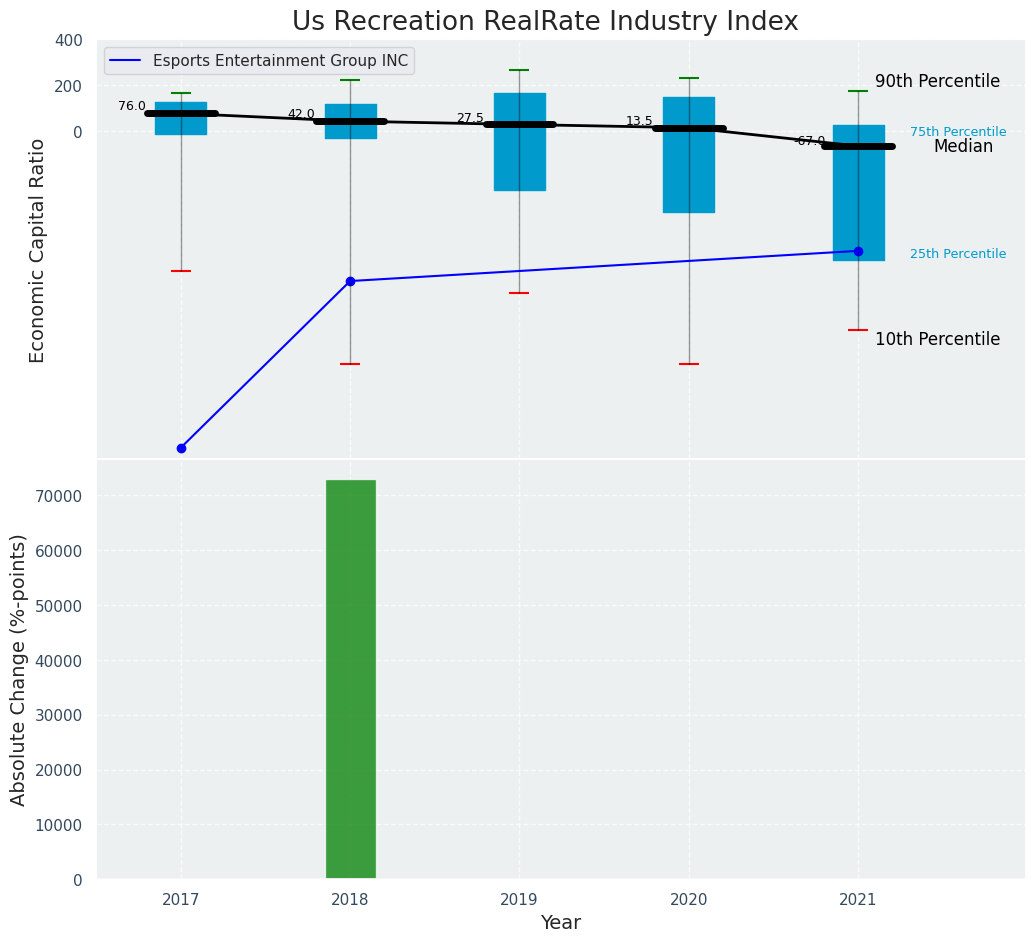Click the Esports Entertainment Group INC legend entry

coord(280,61)
